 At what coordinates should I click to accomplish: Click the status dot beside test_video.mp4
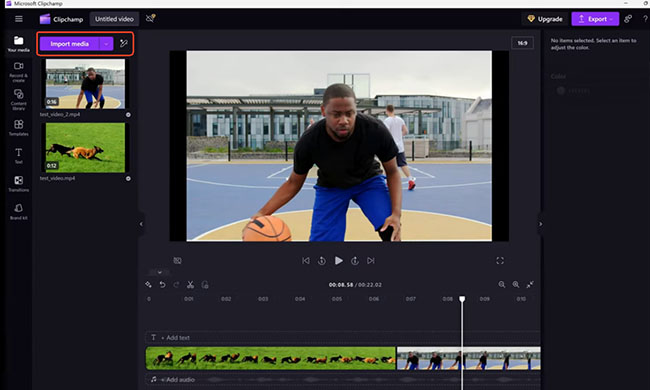[128, 179]
